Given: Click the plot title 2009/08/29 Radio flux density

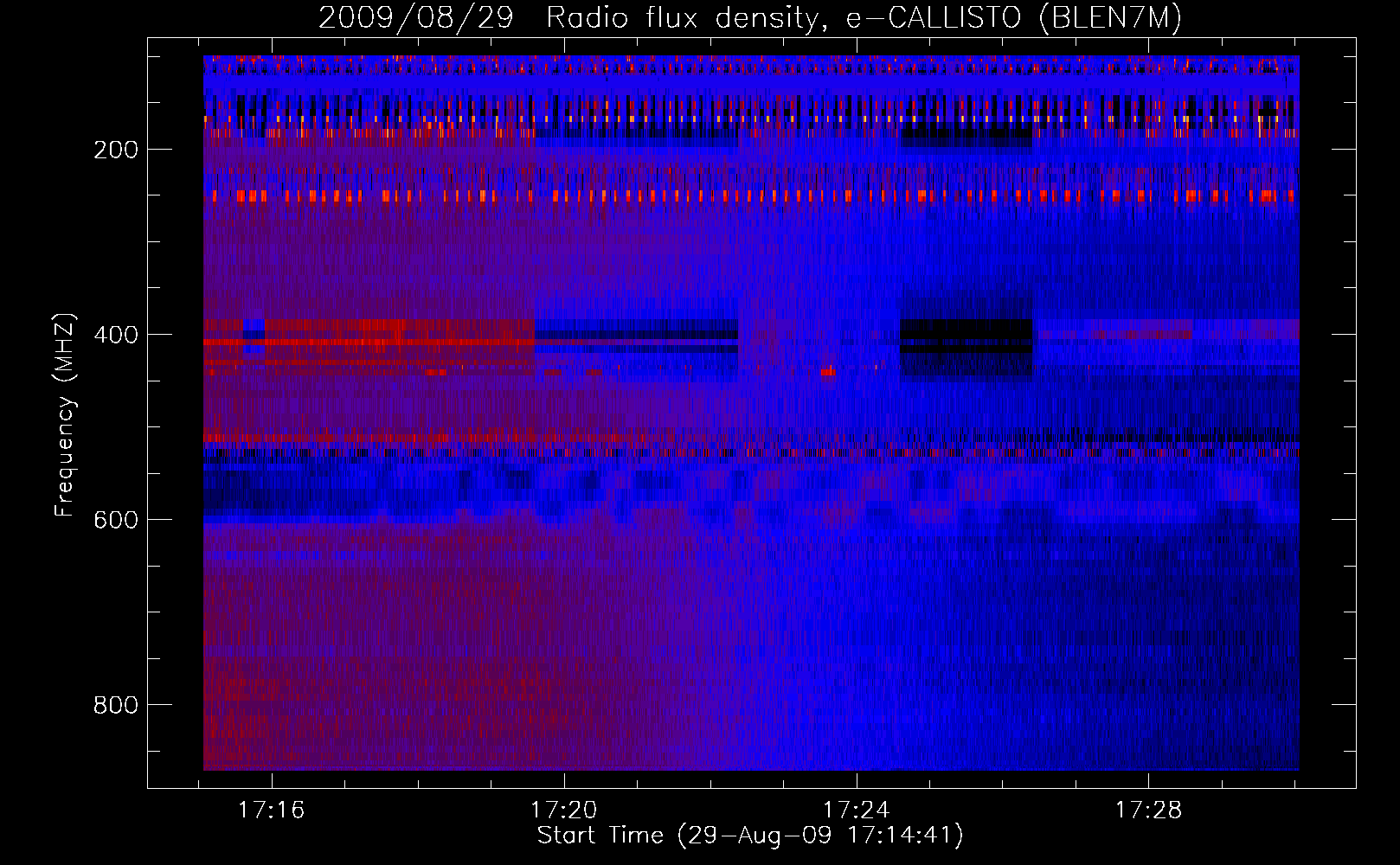Looking at the screenshot, I should coord(750,18).
